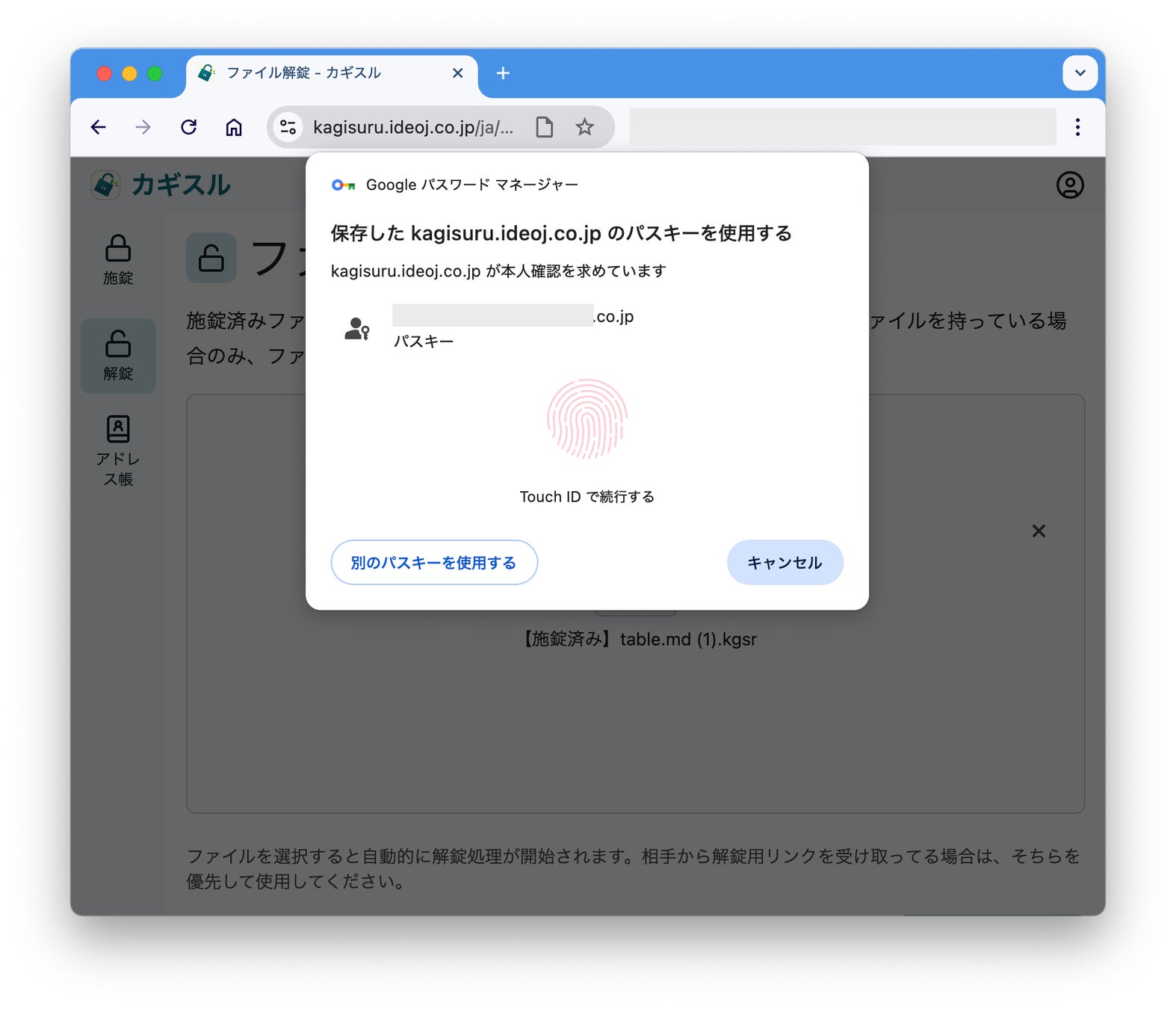Image resolution: width=1176 pixels, height=1009 pixels.
Task: Open new tab with plus button
Action: [503, 73]
